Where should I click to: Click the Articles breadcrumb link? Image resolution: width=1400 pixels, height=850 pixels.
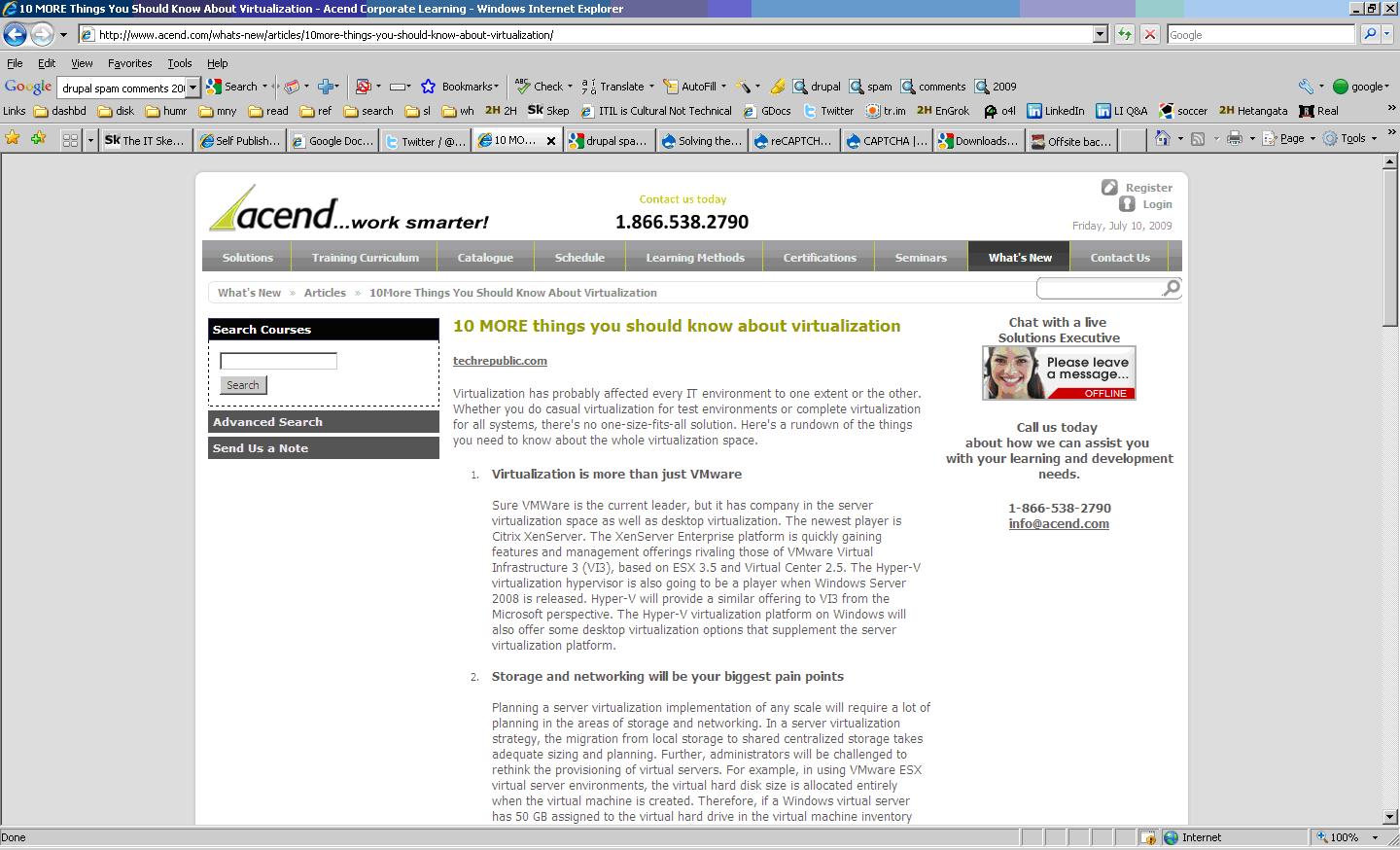[325, 293]
